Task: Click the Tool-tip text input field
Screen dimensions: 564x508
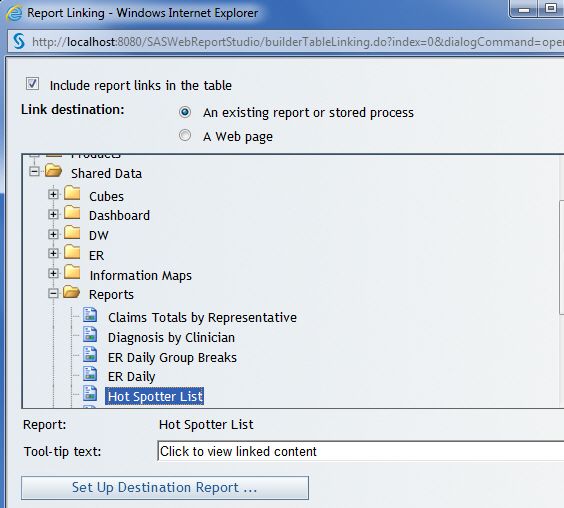Action: (360, 451)
